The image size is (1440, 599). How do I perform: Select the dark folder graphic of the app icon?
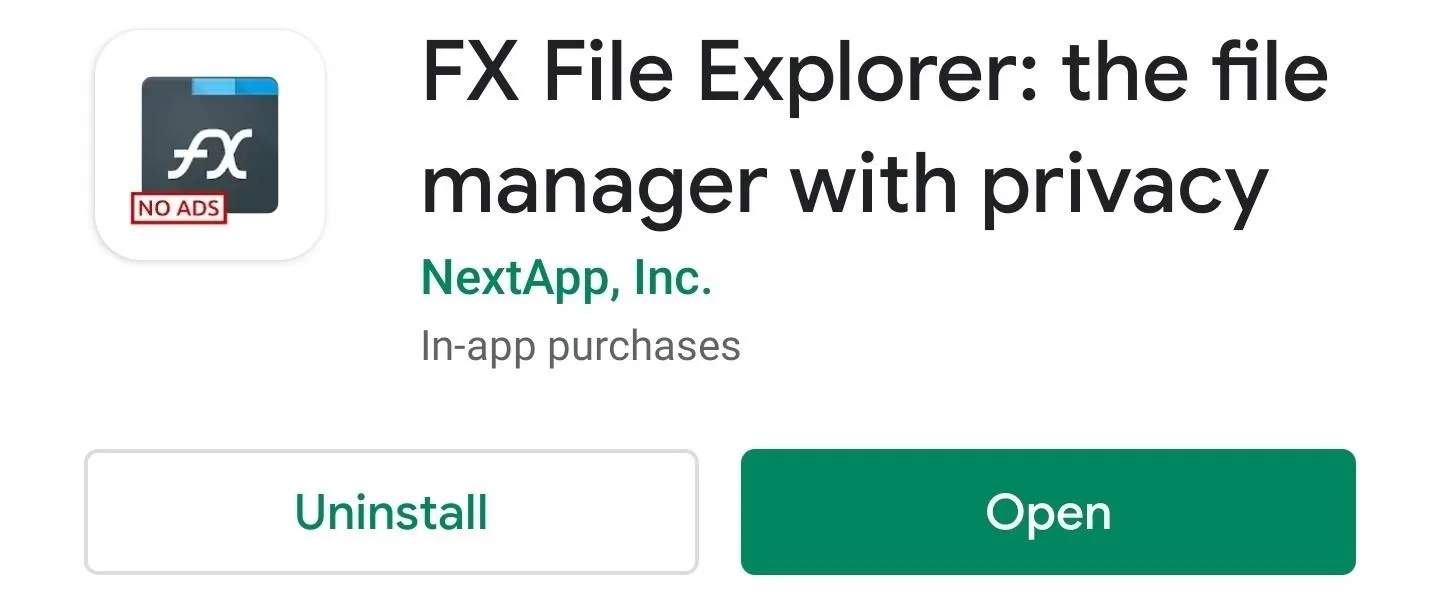pos(210,143)
